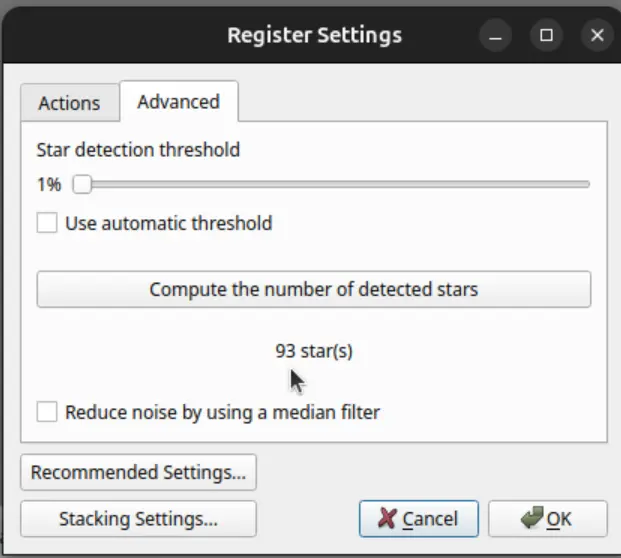Maximize the Register Settings dialog
The width and height of the screenshot is (621, 558).
pos(546,36)
